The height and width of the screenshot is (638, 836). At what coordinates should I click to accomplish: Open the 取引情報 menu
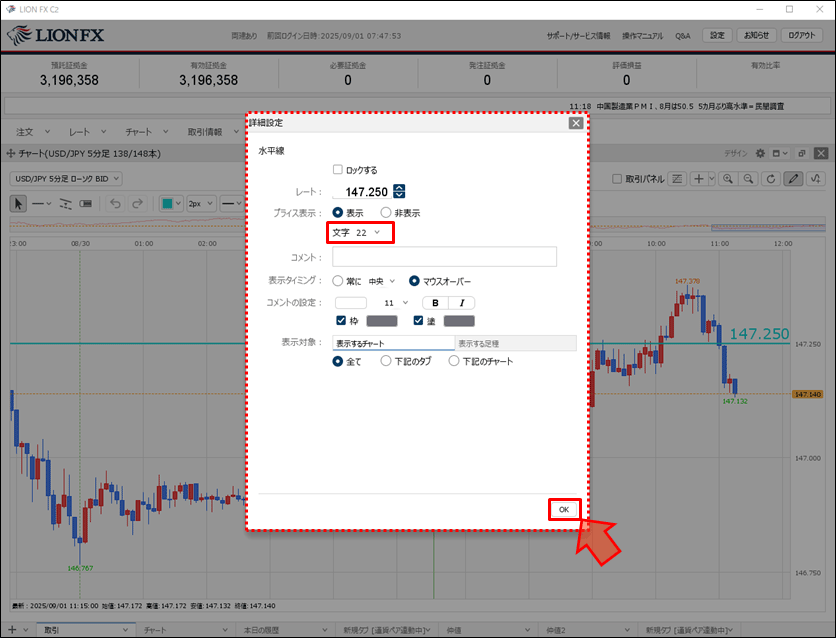pyautogui.click(x=213, y=132)
